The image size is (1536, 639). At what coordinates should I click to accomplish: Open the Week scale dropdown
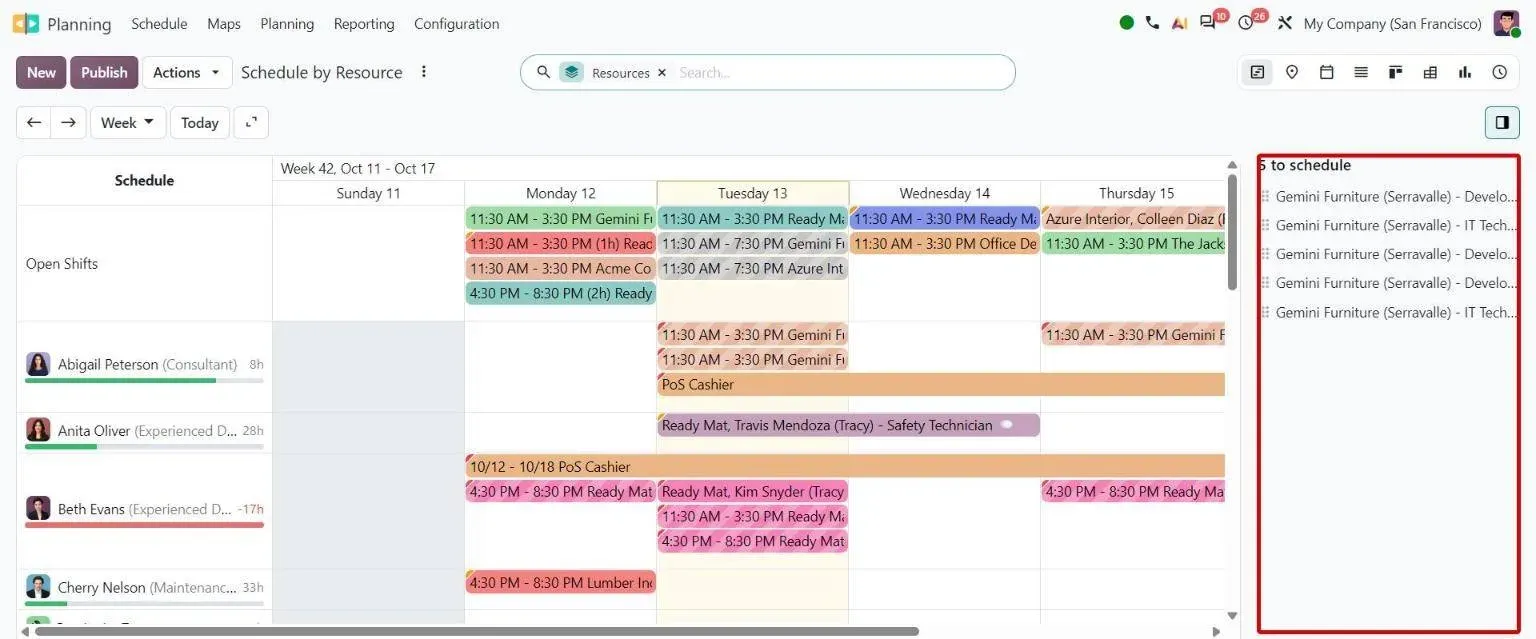pos(128,122)
